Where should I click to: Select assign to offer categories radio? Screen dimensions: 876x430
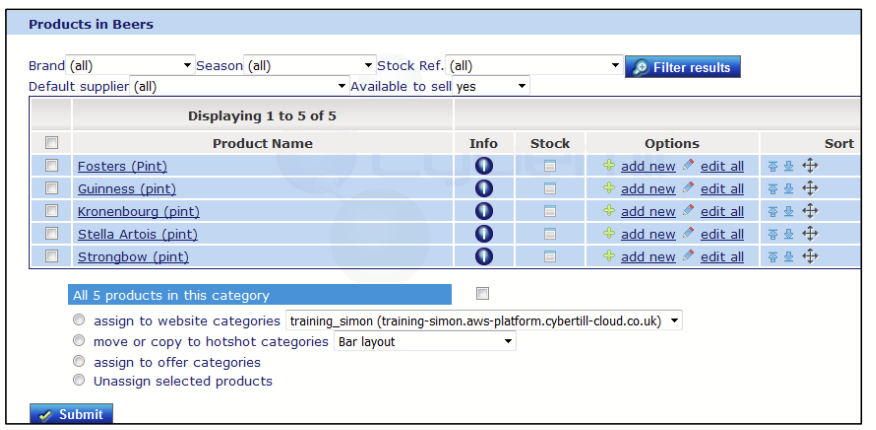pos(79,361)
